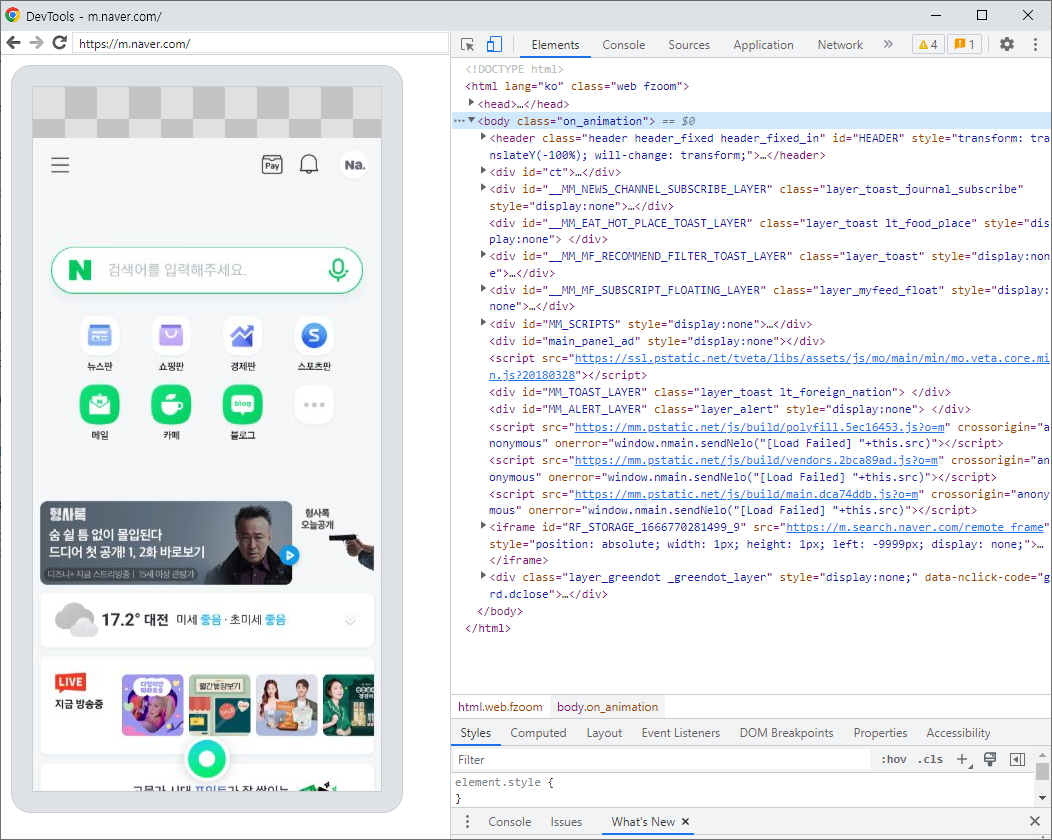Open the Layout tab
Screen dimensions: 1052x840
[x=604, y=733]
